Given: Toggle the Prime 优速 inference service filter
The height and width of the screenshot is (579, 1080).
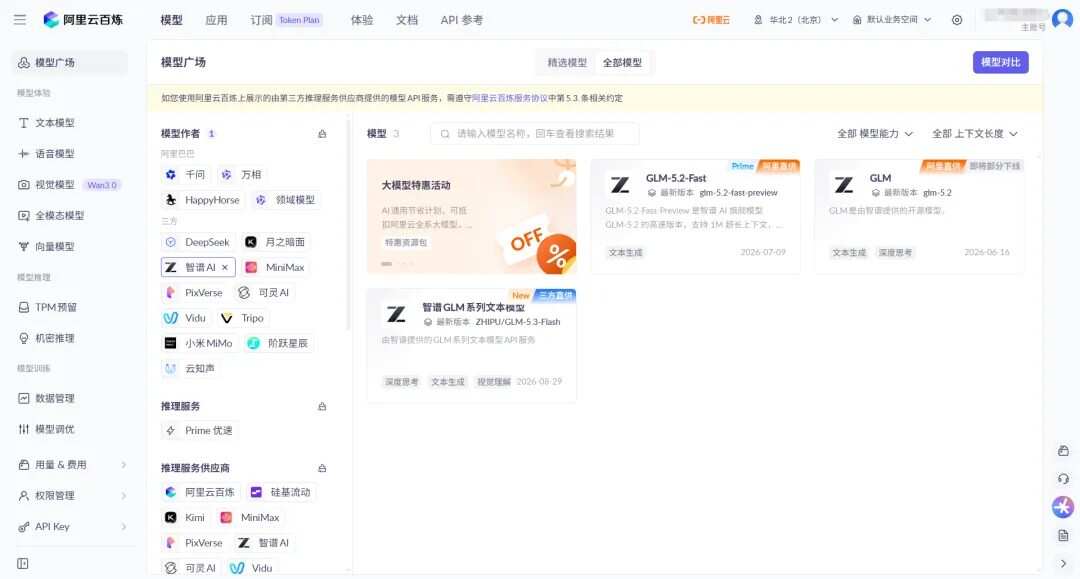Looking at the screenshot, I should (200, 430).
